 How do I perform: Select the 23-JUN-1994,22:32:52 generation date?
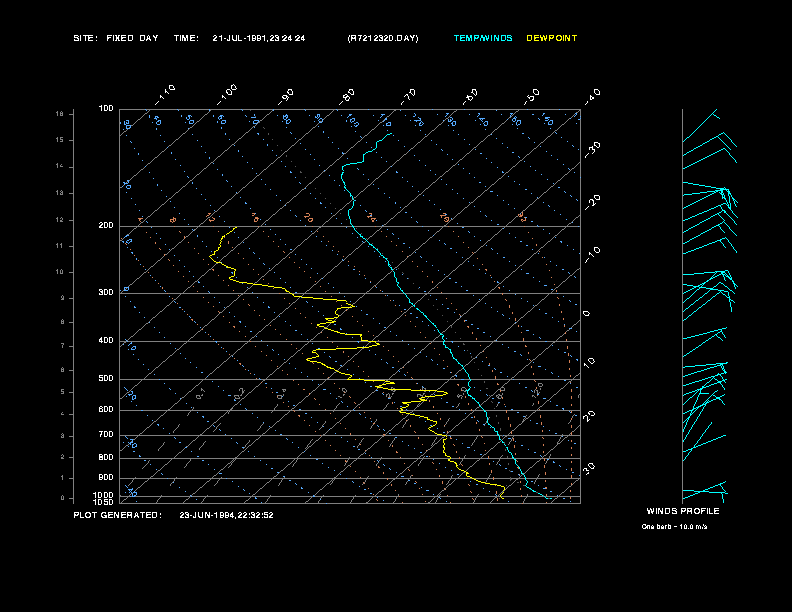coord(226,515)
